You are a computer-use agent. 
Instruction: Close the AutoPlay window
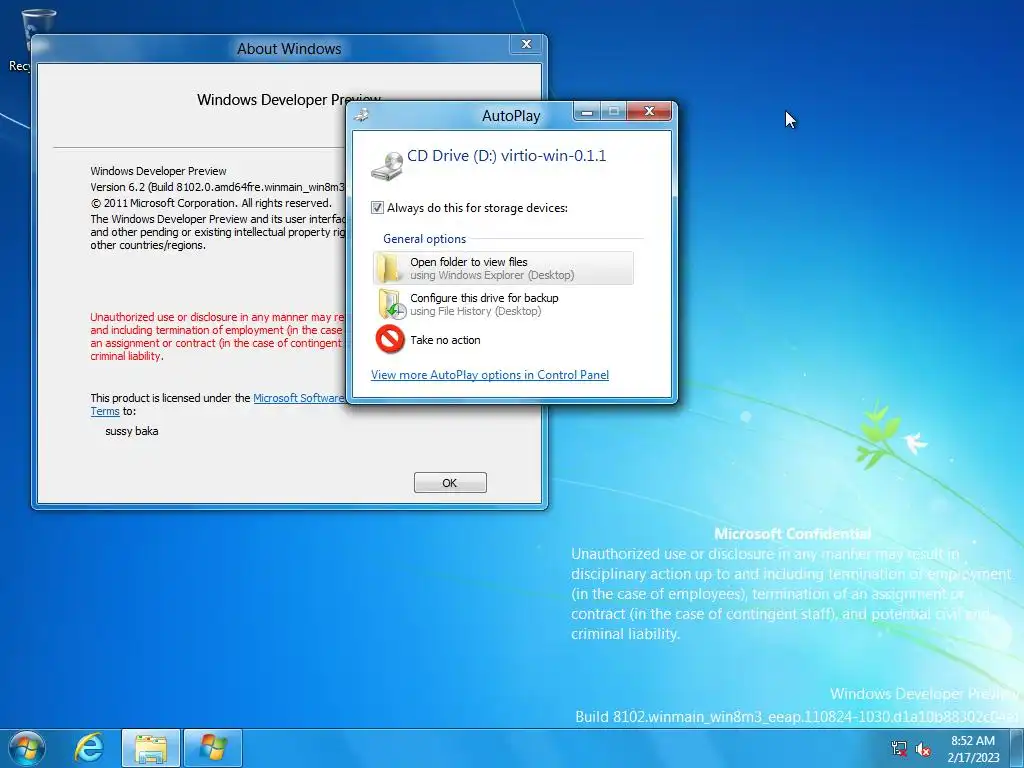click(649, 111)
